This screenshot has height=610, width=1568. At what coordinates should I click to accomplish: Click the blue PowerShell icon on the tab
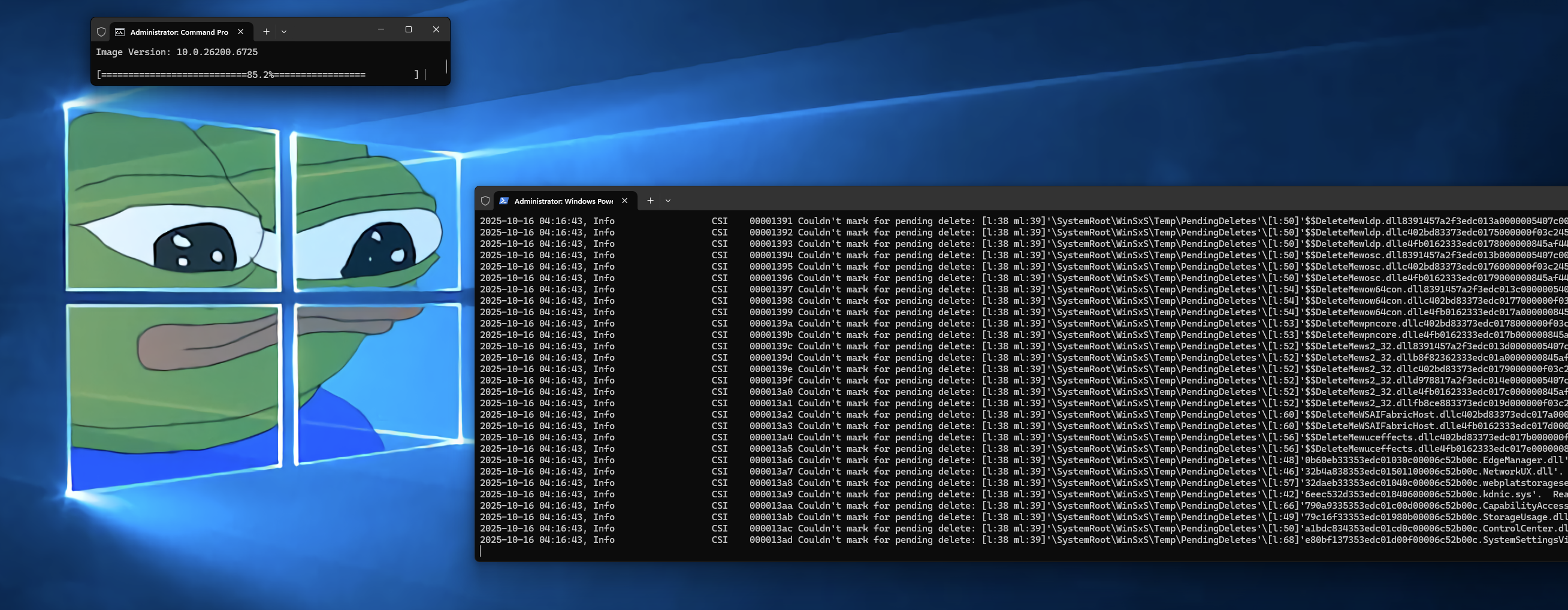504,201
